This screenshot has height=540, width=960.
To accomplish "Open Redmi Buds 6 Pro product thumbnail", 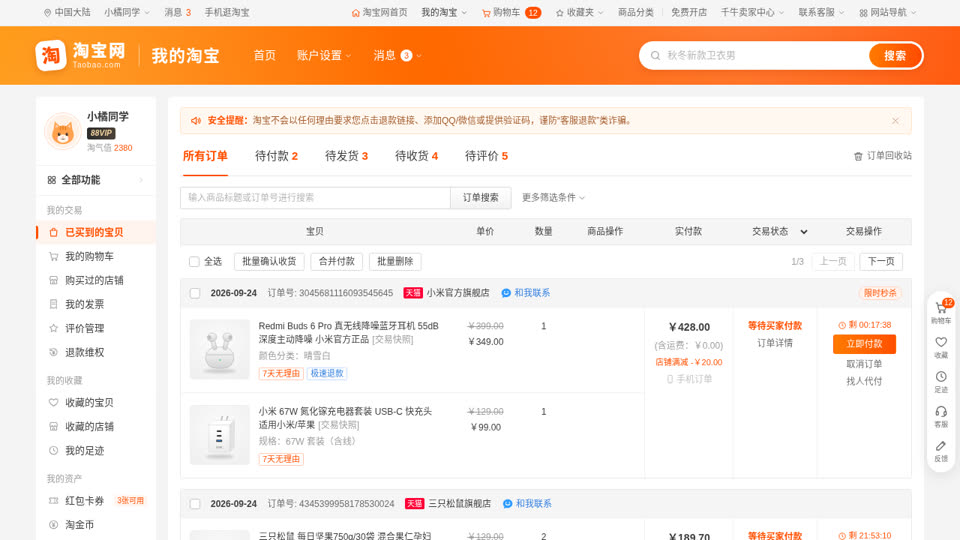I will pos(220,349).
